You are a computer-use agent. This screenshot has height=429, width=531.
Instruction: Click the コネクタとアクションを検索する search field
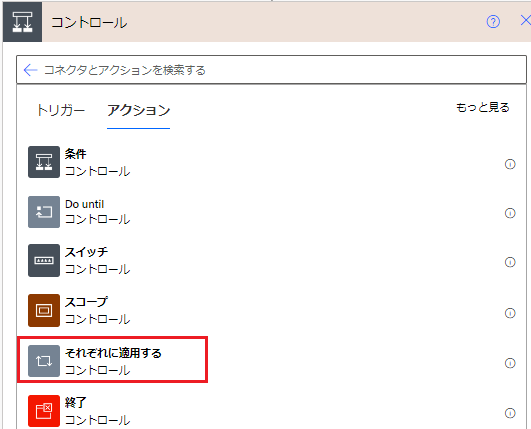[272, 70]
